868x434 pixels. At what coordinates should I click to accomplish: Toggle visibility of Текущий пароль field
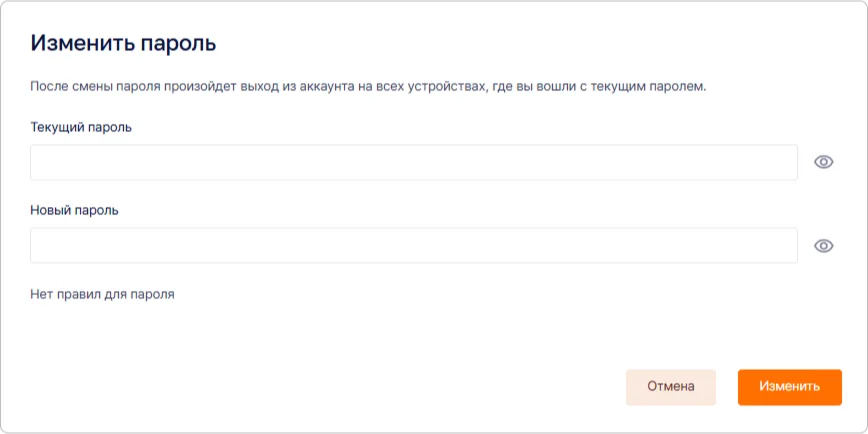click(823, 162)
